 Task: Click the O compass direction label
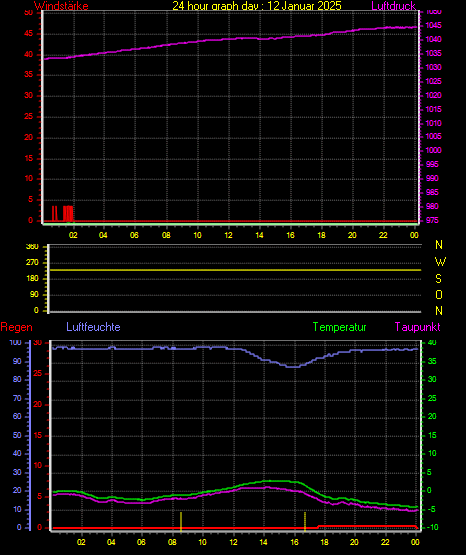tap(439, 294)
